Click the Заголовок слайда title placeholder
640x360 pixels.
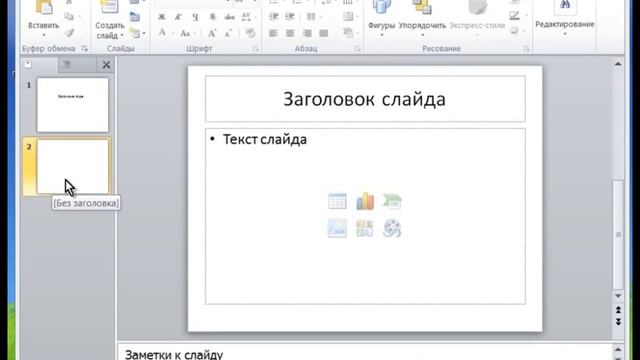pos(364,99)
